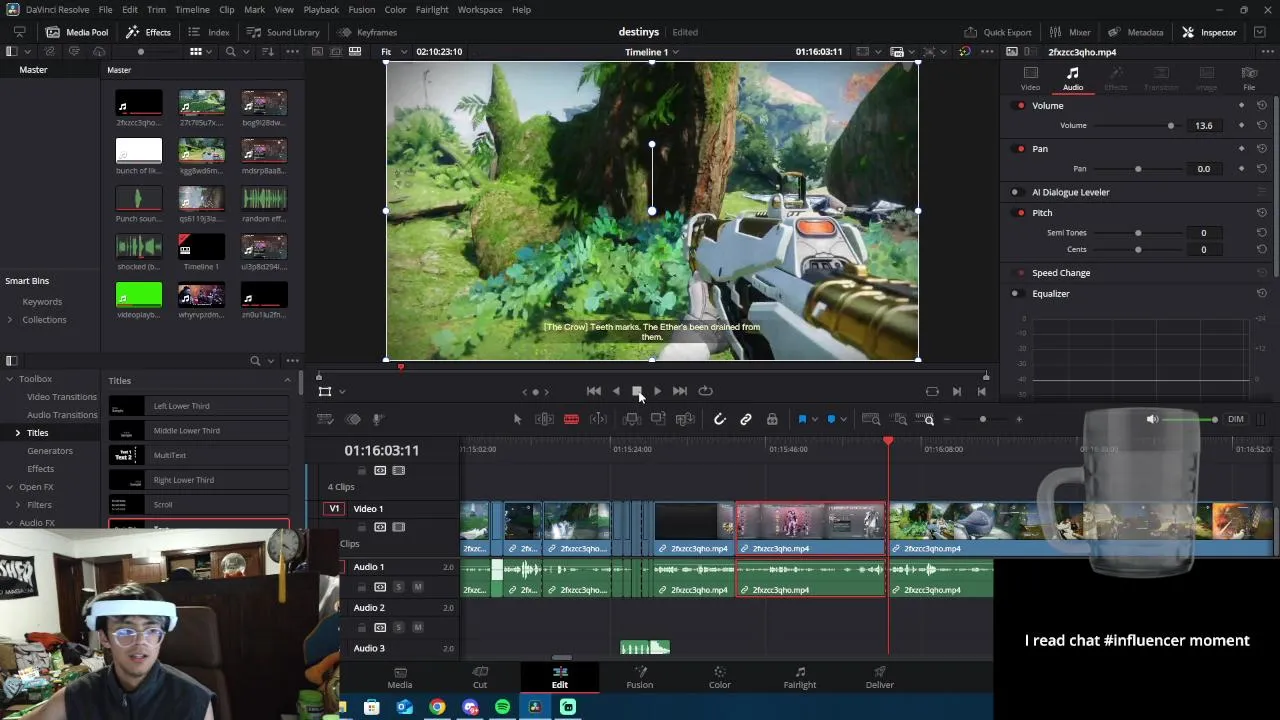This screenshot has height=720, width=1280.
Task: Toggle the Effects panel button
Action: tap(149, 32)
